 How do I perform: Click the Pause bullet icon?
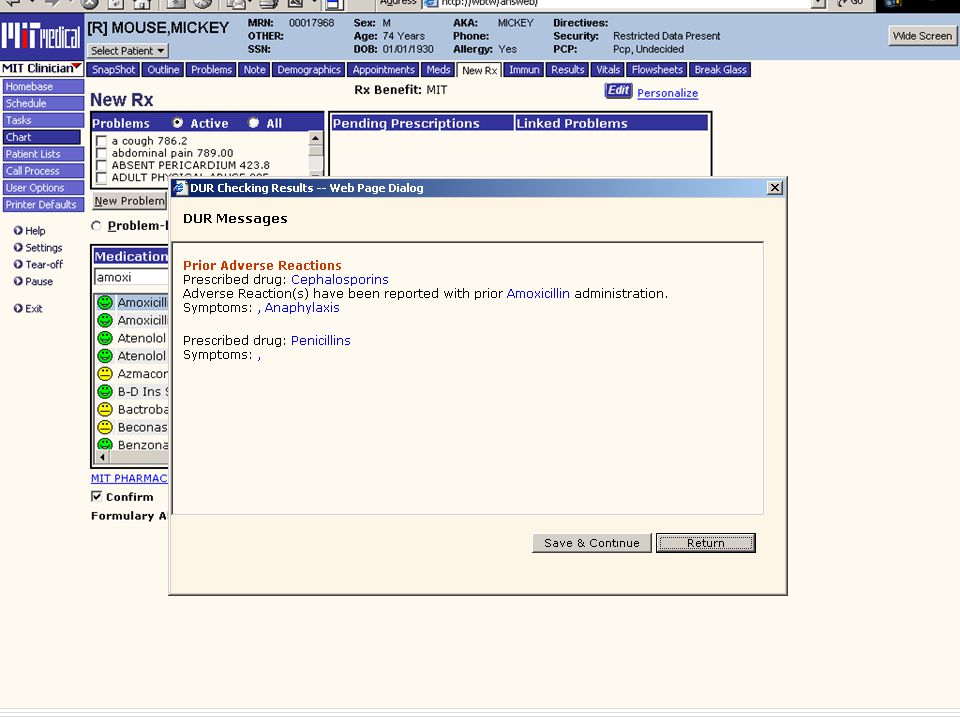point(18,281)
